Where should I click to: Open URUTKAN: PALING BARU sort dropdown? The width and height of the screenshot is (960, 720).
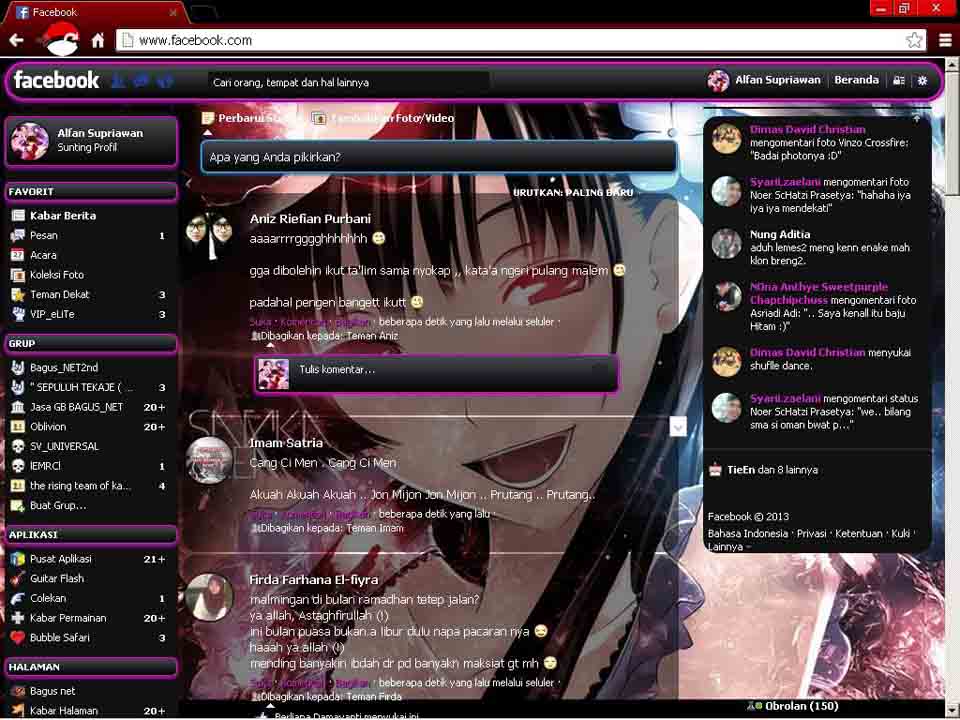[x=573, y=192]
